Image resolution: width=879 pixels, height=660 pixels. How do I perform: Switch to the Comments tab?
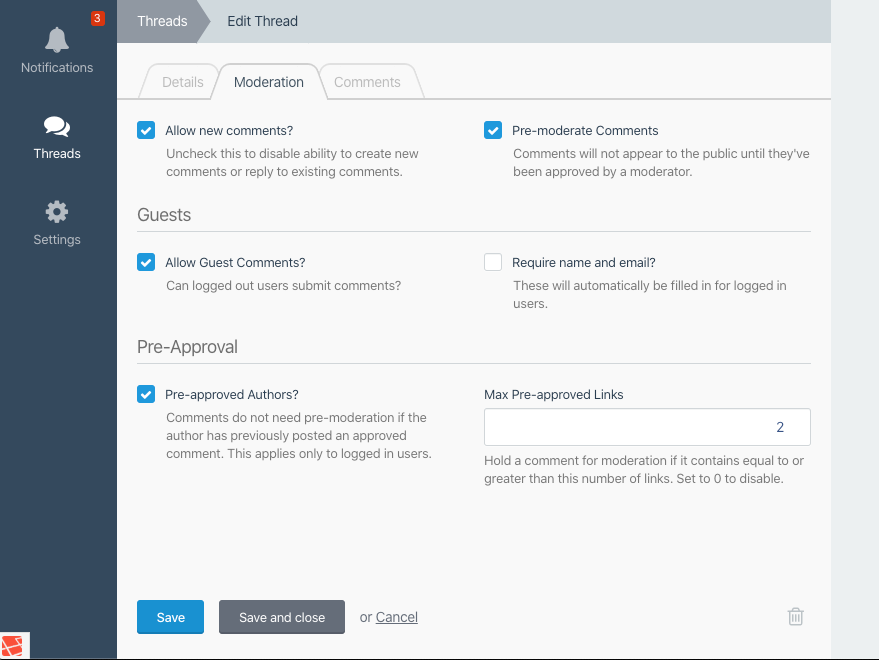point(367,82)
